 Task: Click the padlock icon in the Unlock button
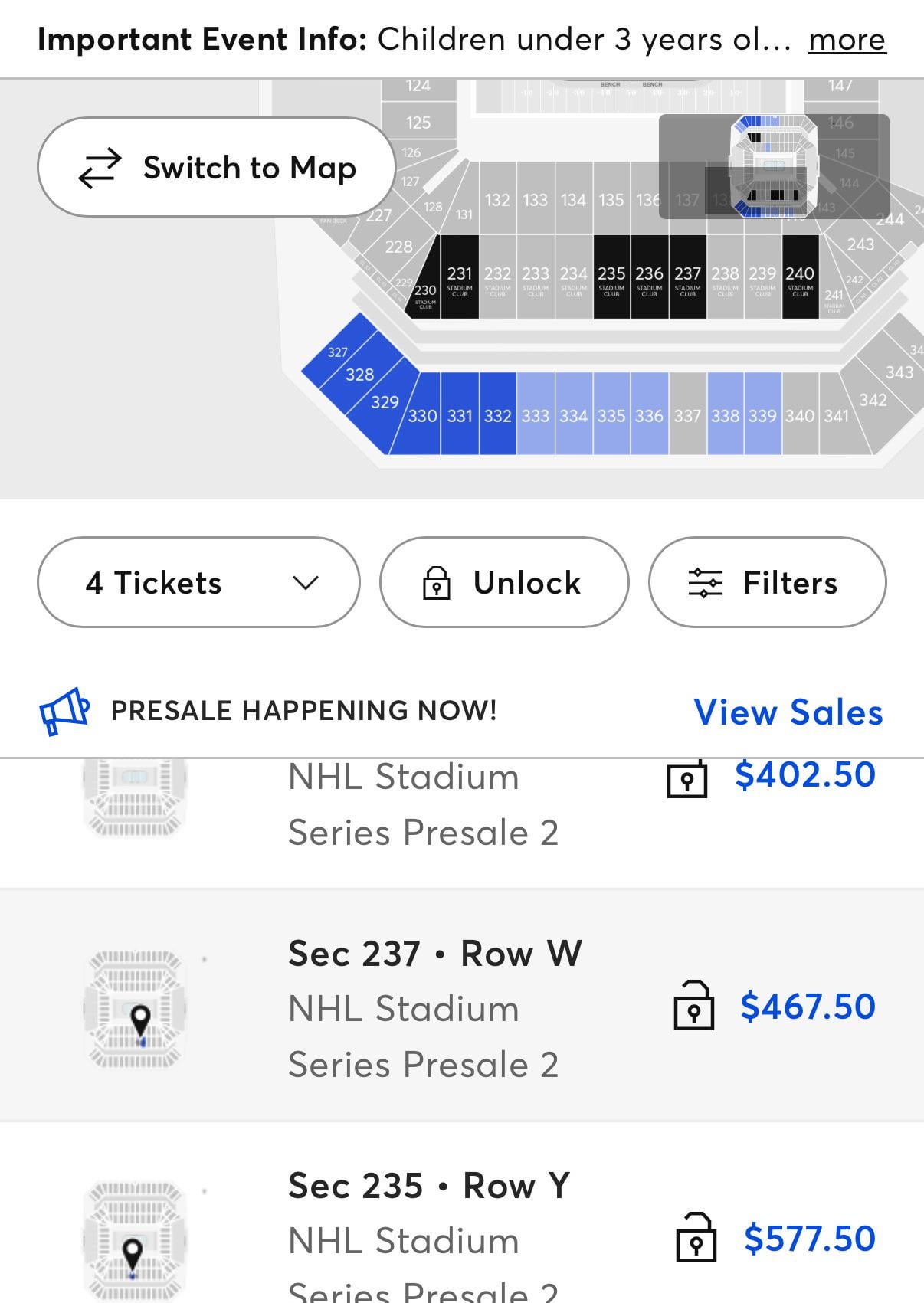(x=437, y=583)
